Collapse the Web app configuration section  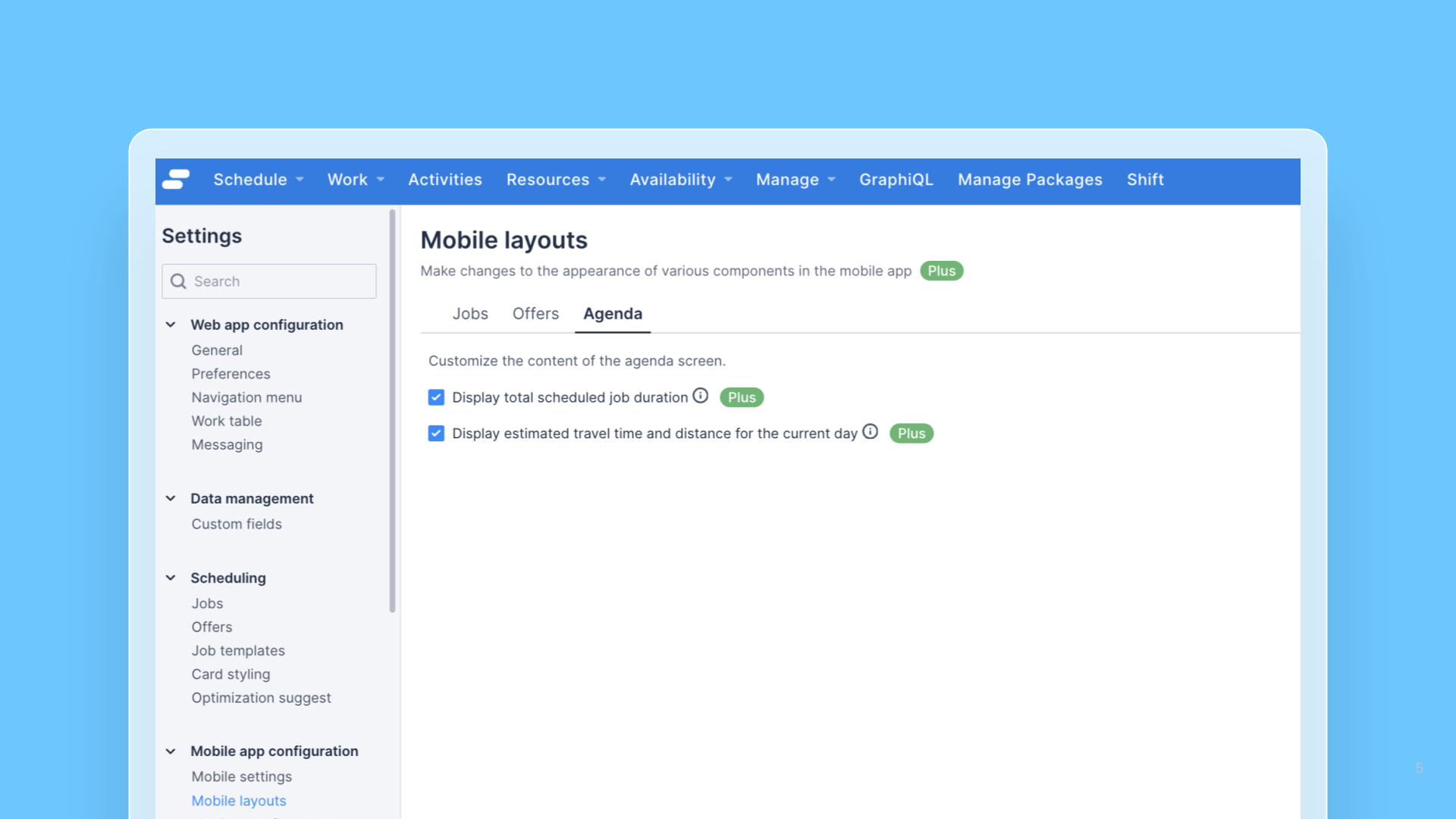[x=171, y=325]
